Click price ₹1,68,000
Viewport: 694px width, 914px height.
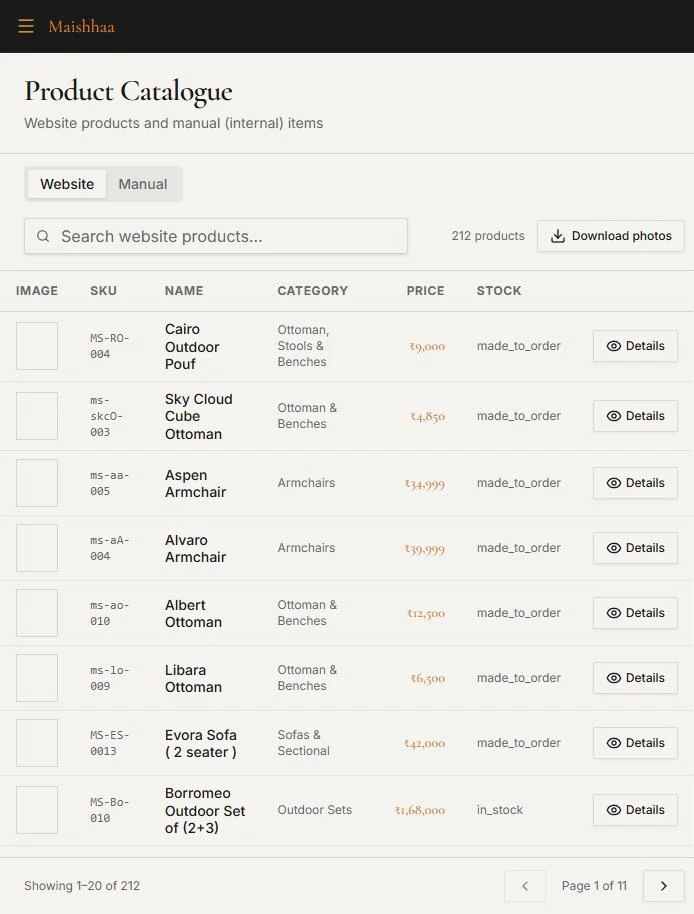tap(420, 810)
